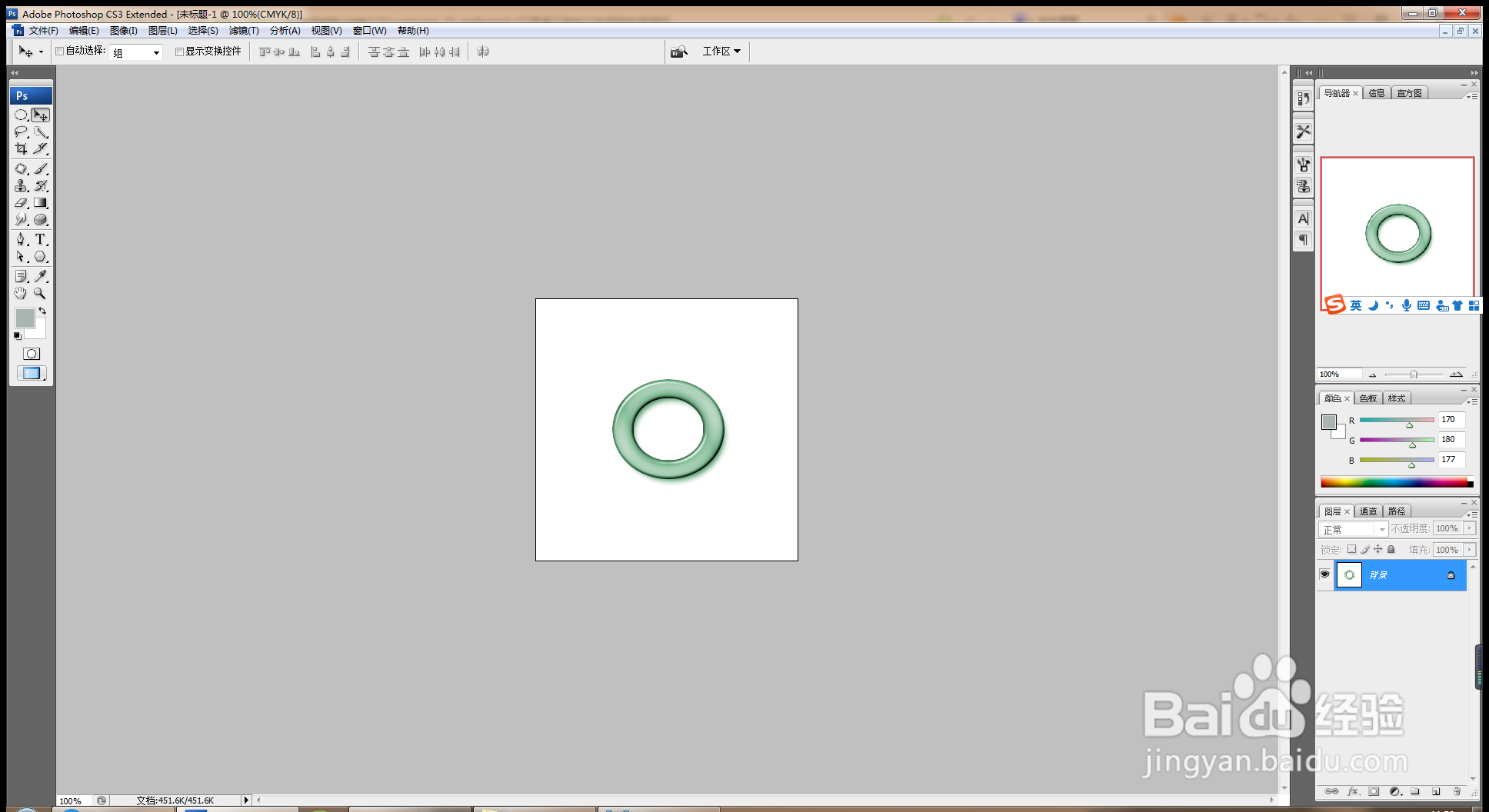Open 图层(L) menu

coord(162,31)
